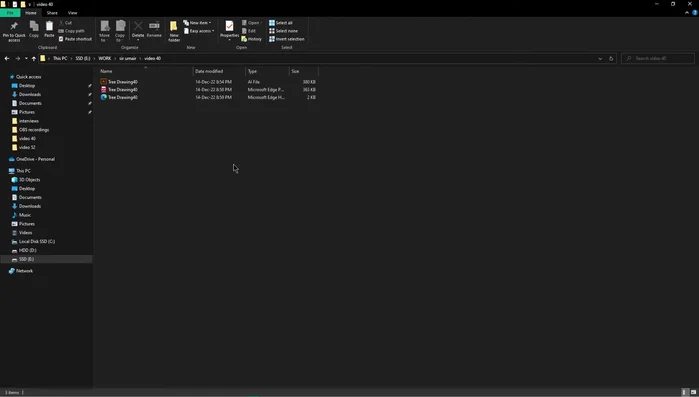The height and width of the screenshot is (397, 699).
Task: Click Select all in the ribbon
Action: 281,23
